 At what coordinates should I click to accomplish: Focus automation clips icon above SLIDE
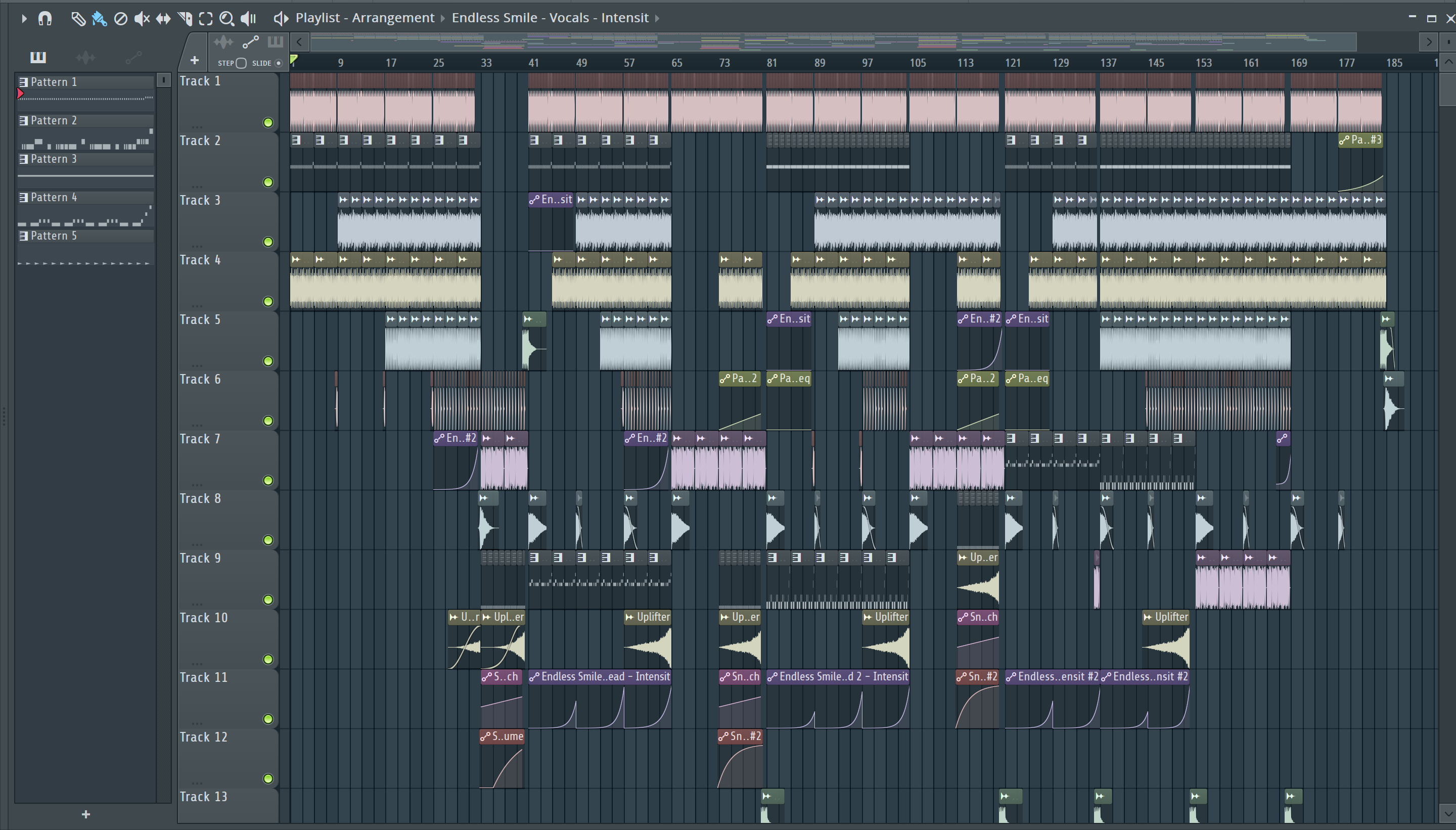(x=250, y=41)
